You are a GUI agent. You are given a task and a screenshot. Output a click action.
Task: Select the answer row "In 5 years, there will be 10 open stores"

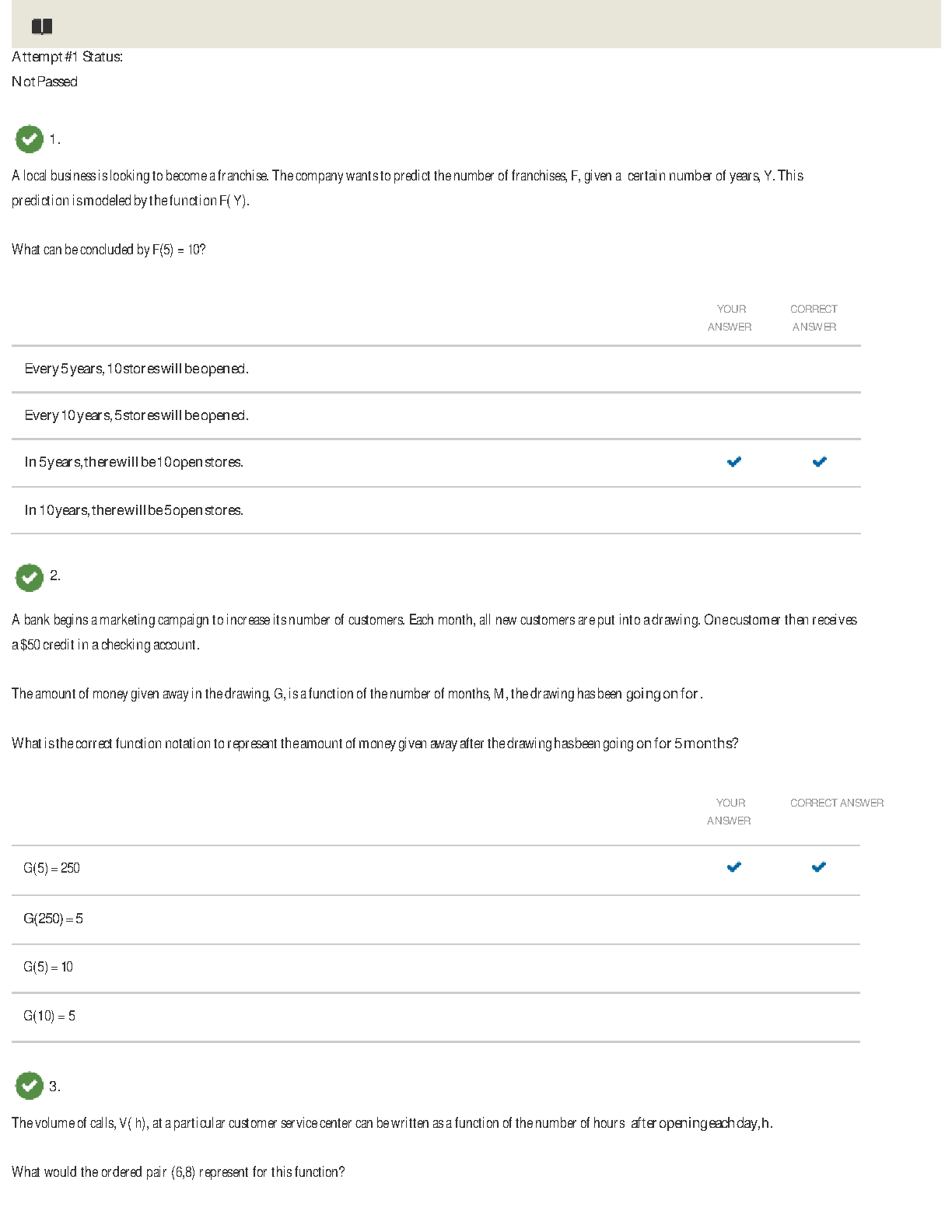[x=134, y=462]
